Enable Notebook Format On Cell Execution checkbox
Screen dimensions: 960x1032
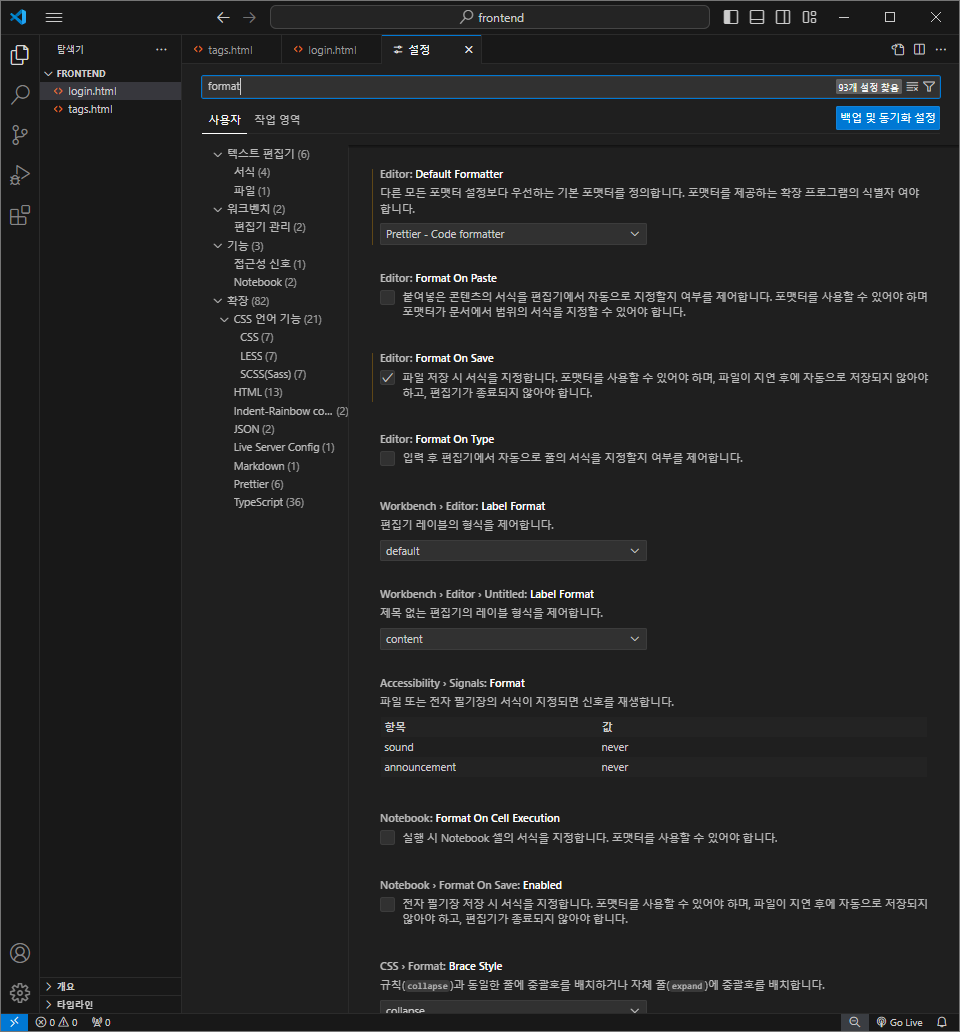[388, 837]
